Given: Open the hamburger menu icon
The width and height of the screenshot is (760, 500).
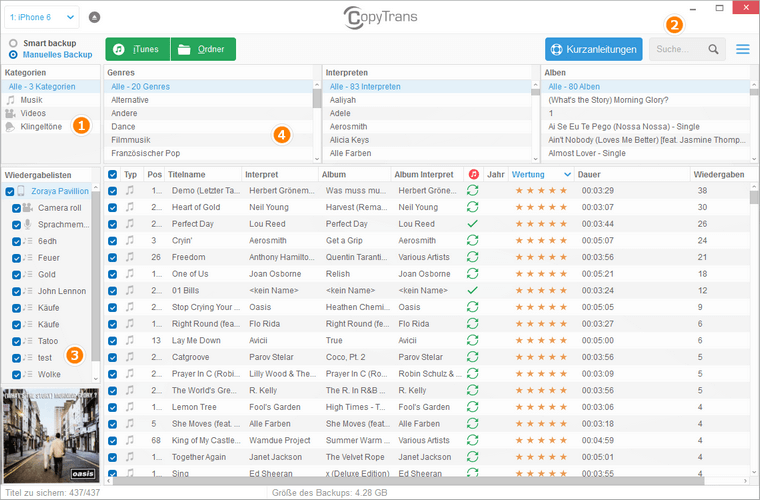Looking at the screenshot, I should click(743, 49).
